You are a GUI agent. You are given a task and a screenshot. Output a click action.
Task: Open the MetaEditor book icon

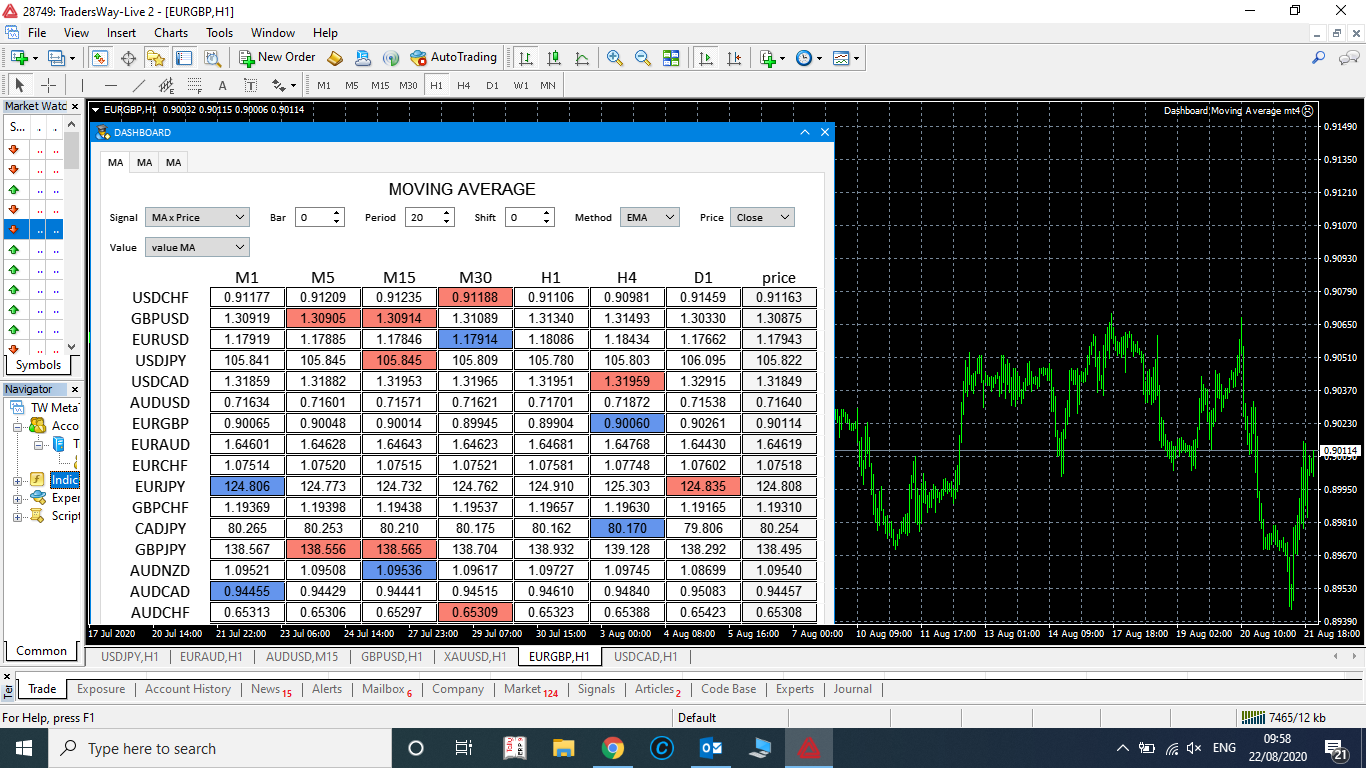(335, 58)
